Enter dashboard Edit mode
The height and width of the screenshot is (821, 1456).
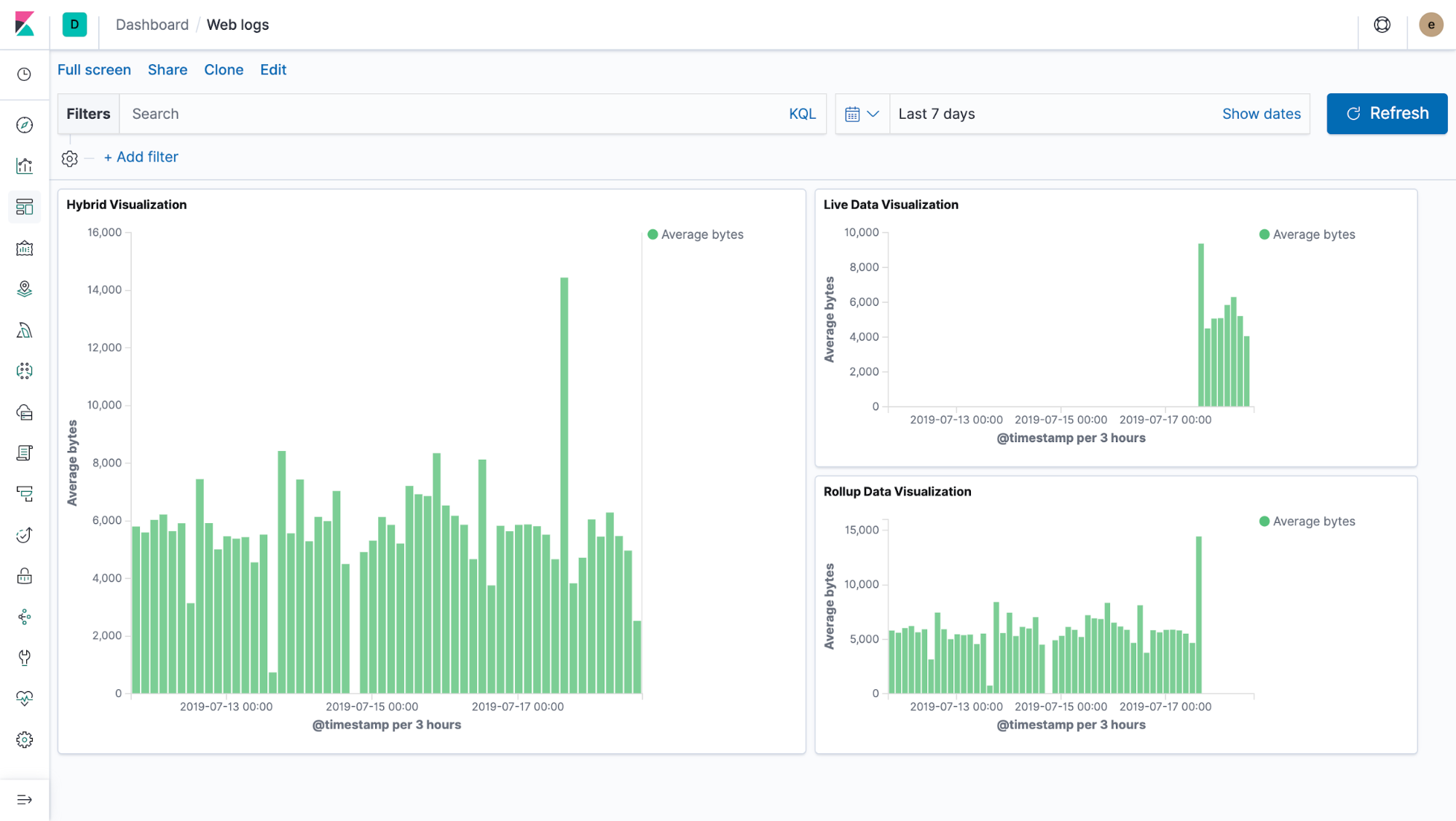point(273,69)
